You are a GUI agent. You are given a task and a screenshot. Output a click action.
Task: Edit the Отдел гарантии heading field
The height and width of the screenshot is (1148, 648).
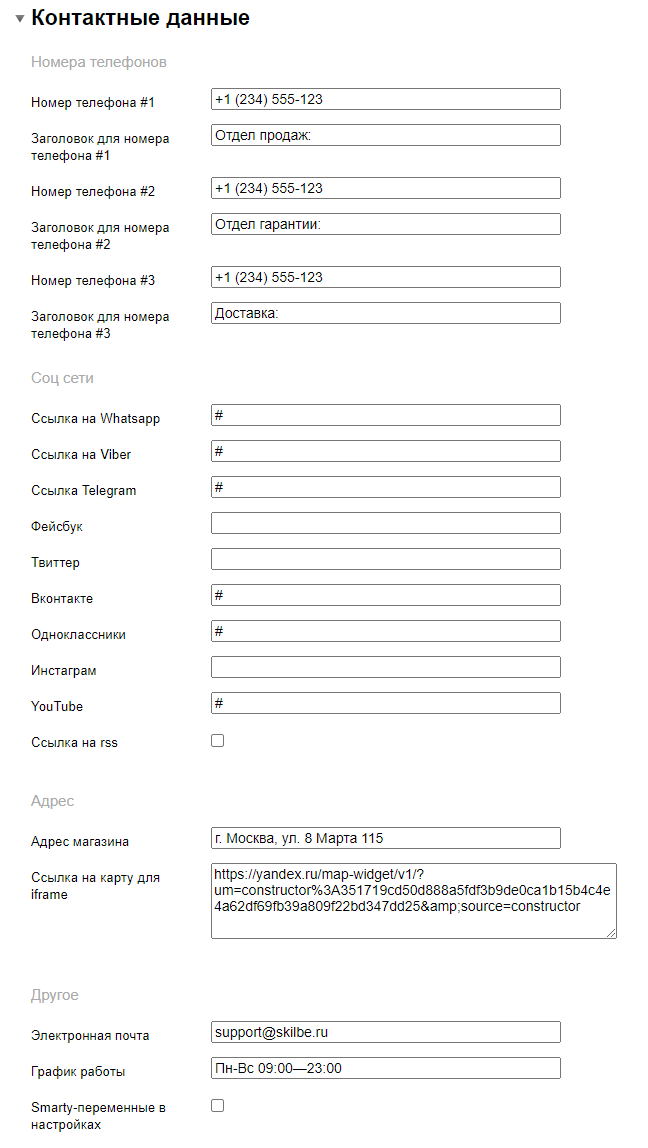click(x=385, y=224)
